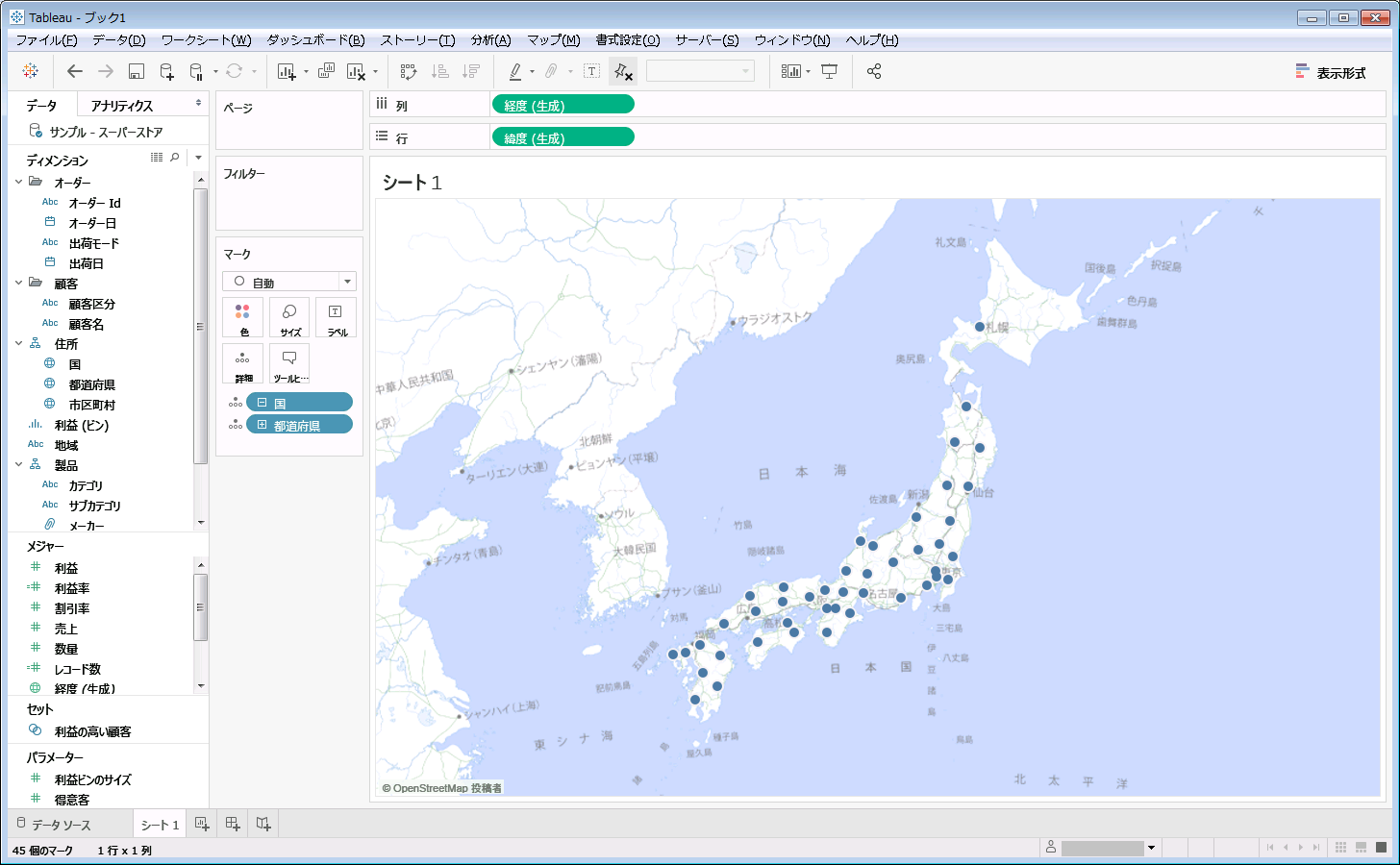Viewport: 1400px width, 865px height.
Task: Duplicate the sheet icon
Action: click(x=326, y=71)
